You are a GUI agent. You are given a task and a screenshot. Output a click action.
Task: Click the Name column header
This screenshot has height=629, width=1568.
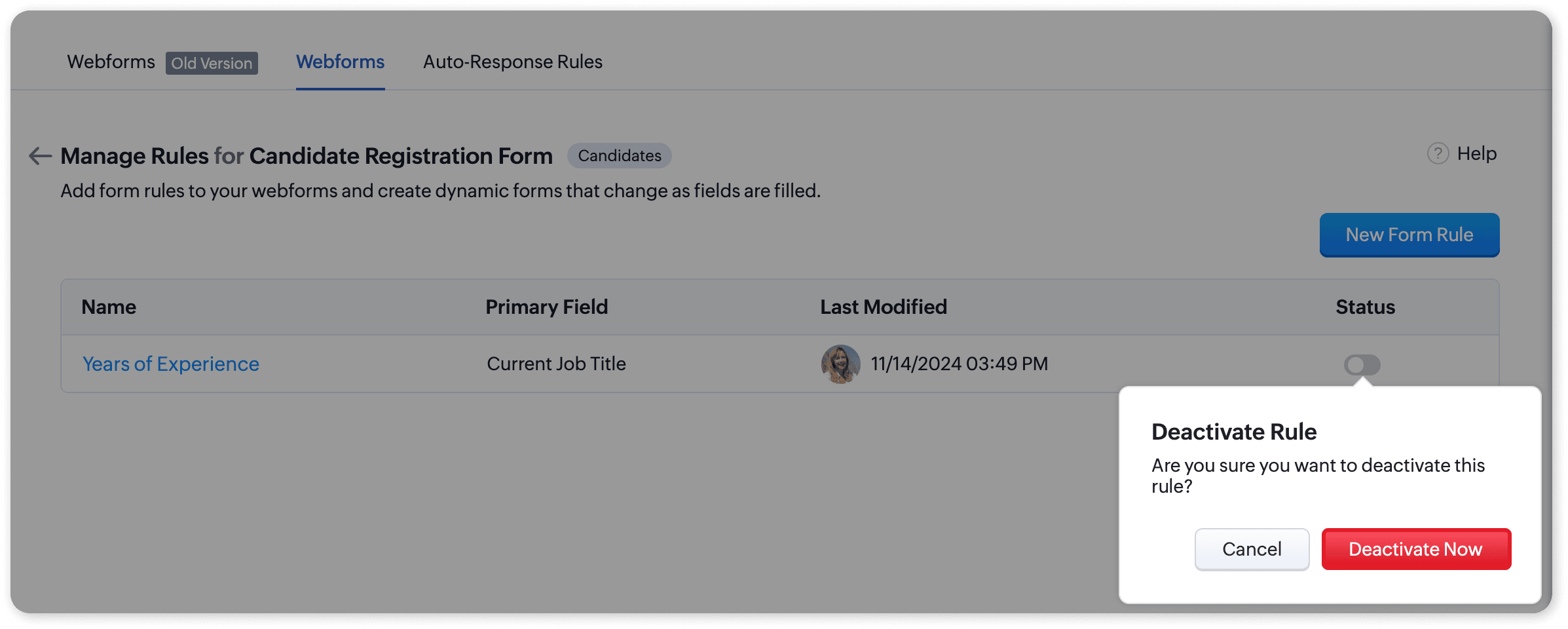point(109,307)
